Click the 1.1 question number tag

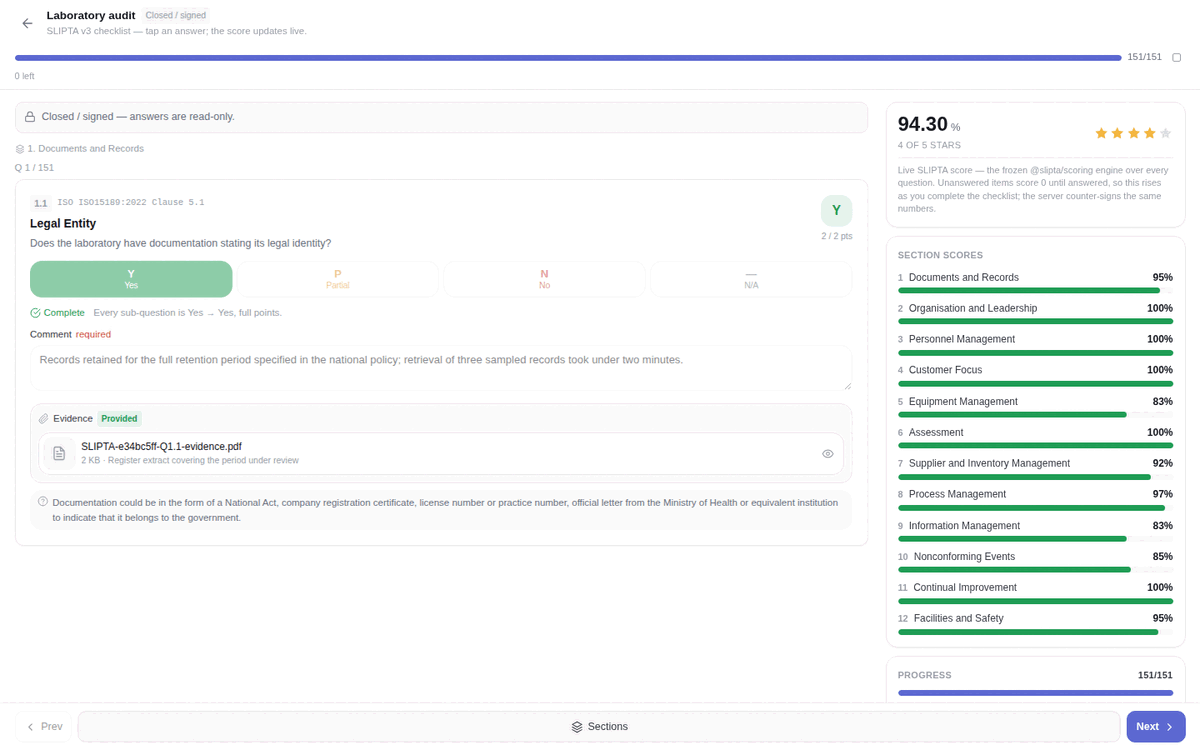[41, 203]
